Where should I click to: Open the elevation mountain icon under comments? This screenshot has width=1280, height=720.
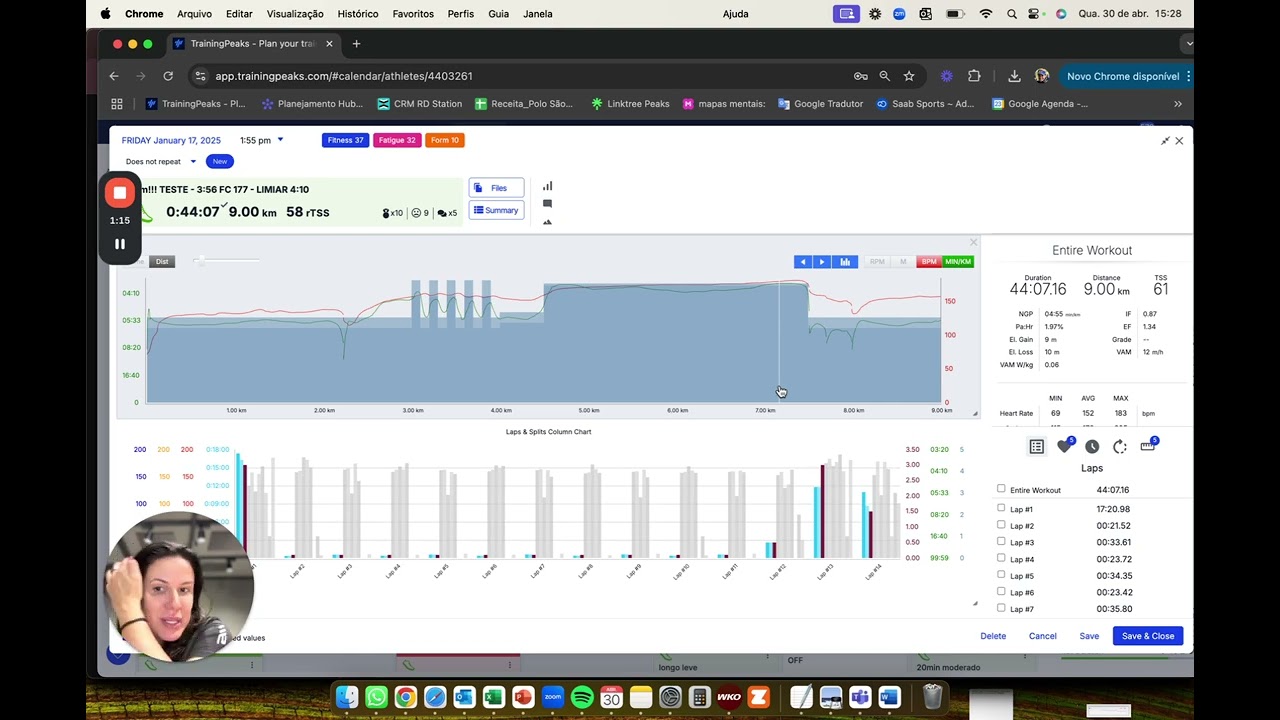click(547, 222)
